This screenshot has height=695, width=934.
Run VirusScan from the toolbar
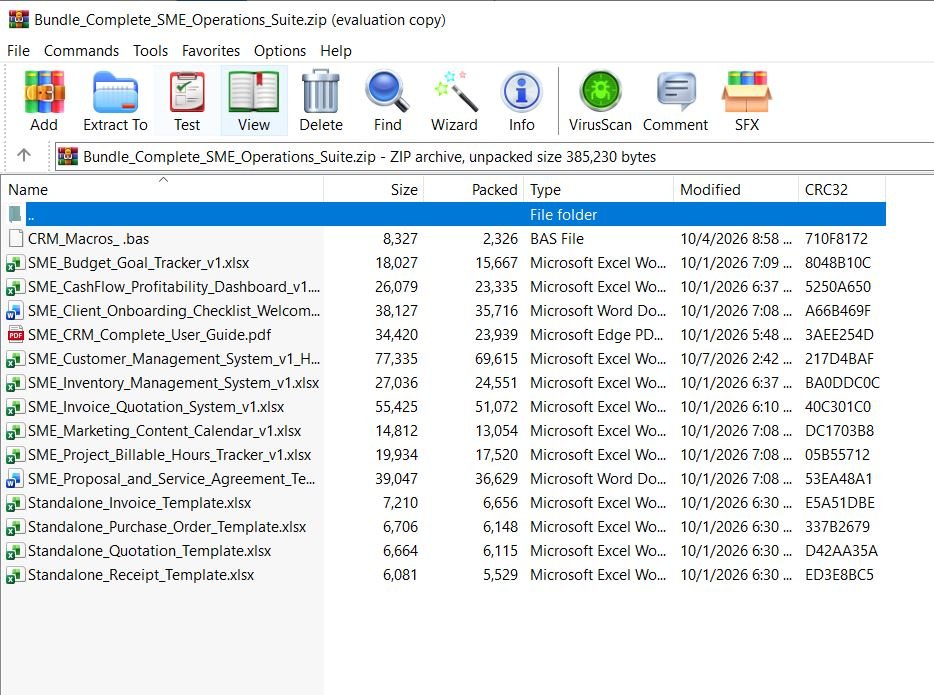(600, 92)
